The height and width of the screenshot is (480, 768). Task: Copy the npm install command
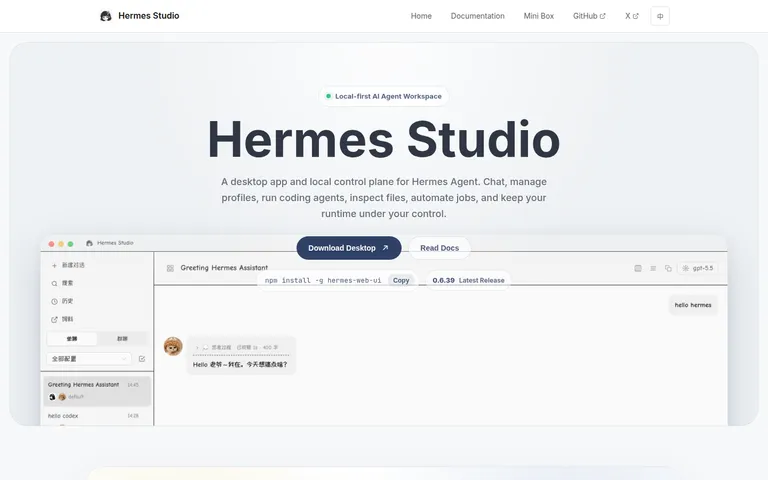coord(401,280)
